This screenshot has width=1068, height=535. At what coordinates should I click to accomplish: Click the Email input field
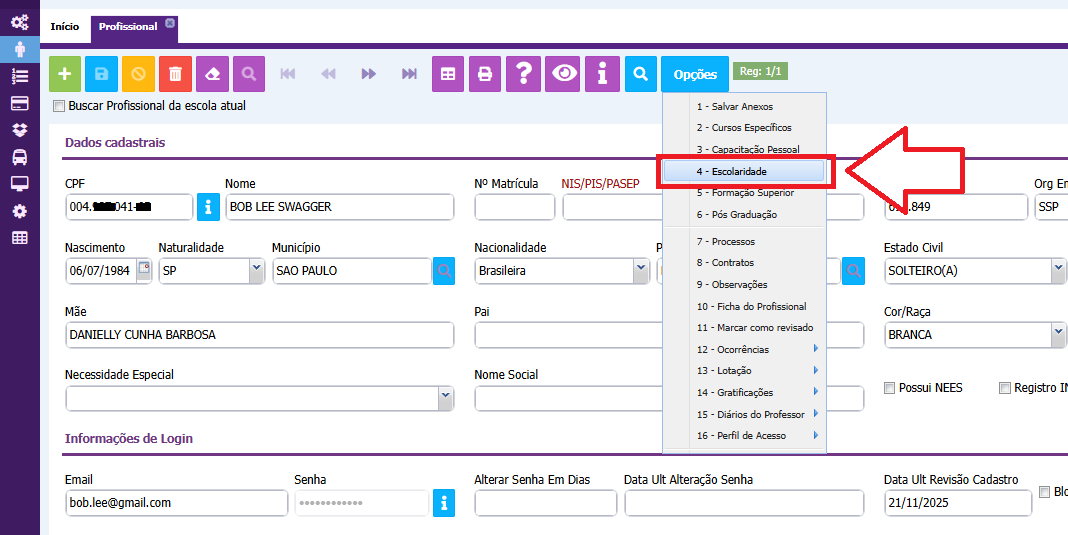(x=175, y=503)
